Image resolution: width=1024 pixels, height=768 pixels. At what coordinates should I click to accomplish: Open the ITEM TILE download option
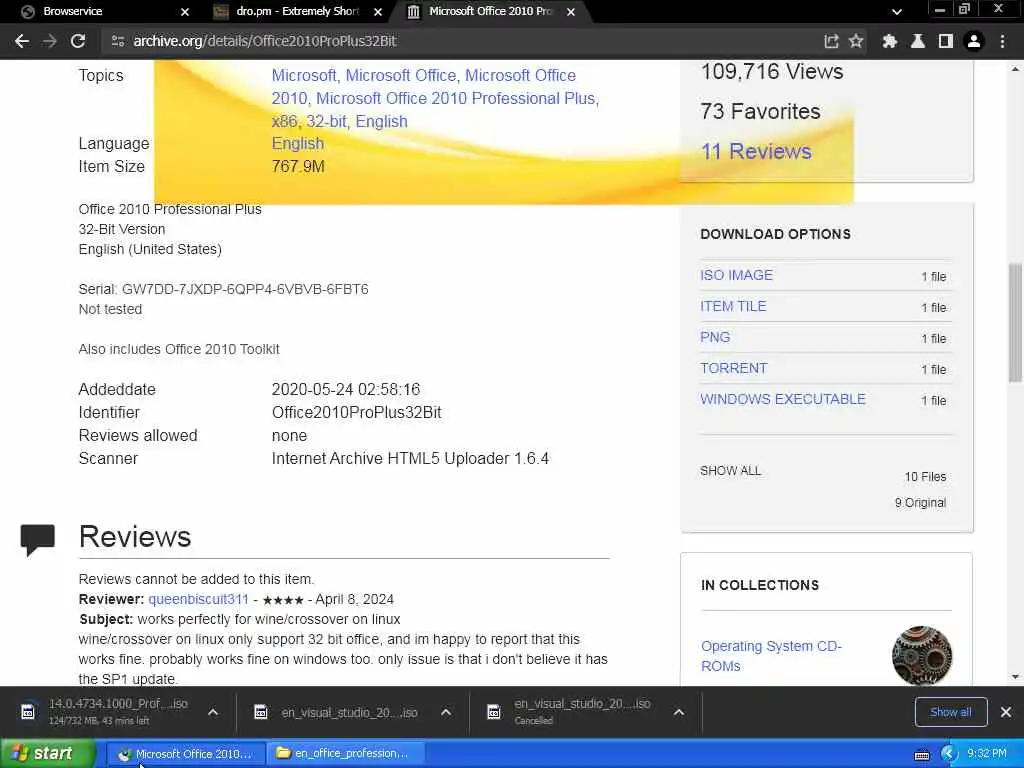coord(733,306)
